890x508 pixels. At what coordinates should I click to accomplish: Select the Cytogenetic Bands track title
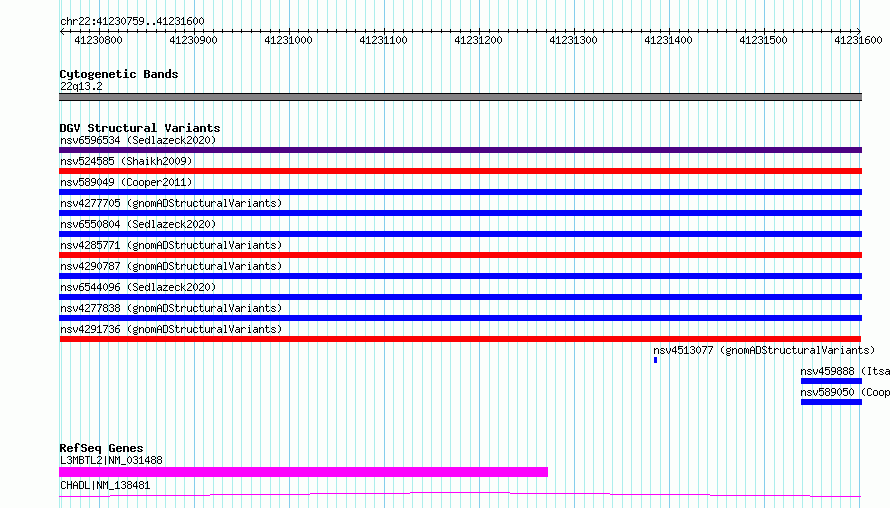tap(119, 74)
